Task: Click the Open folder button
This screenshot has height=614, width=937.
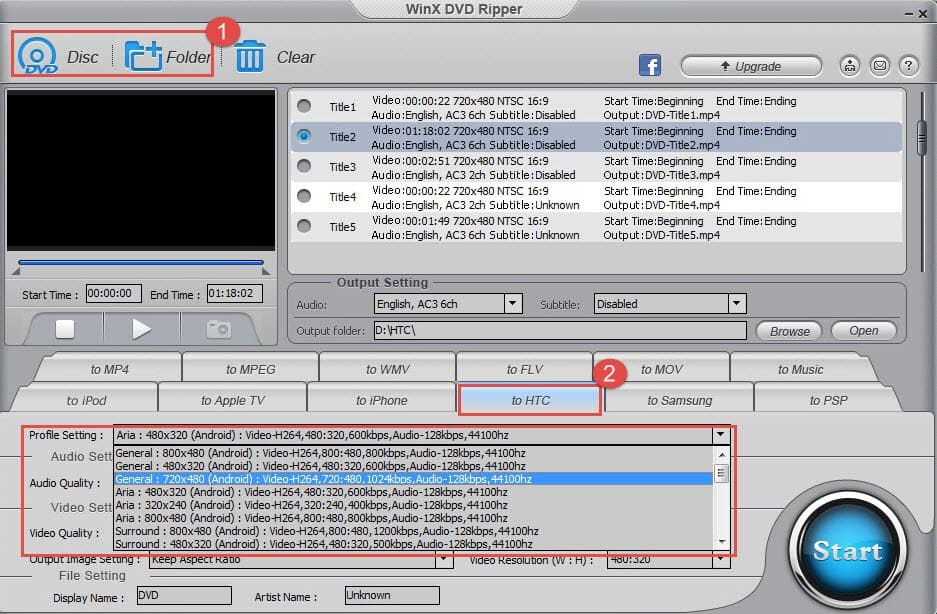Action: coord(863,331)
